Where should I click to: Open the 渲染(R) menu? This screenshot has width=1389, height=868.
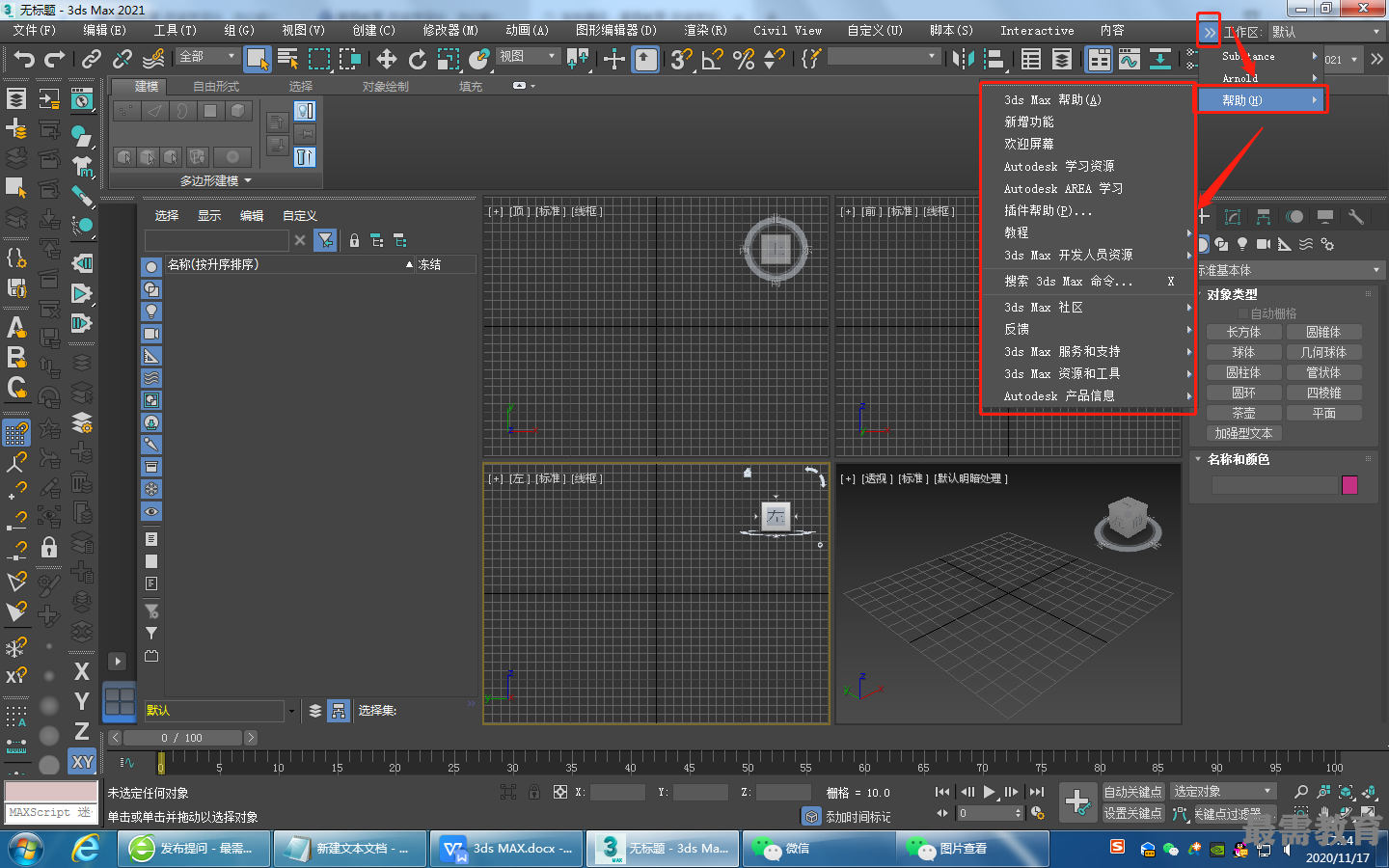pos(705,31)
